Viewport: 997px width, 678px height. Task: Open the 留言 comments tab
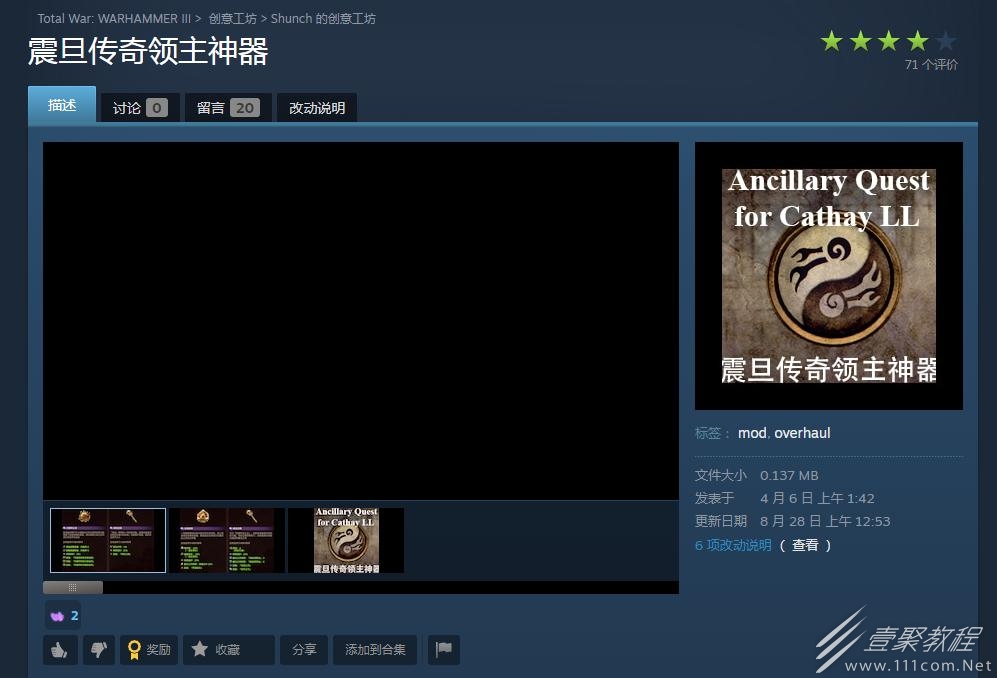(x=228, y=107)
